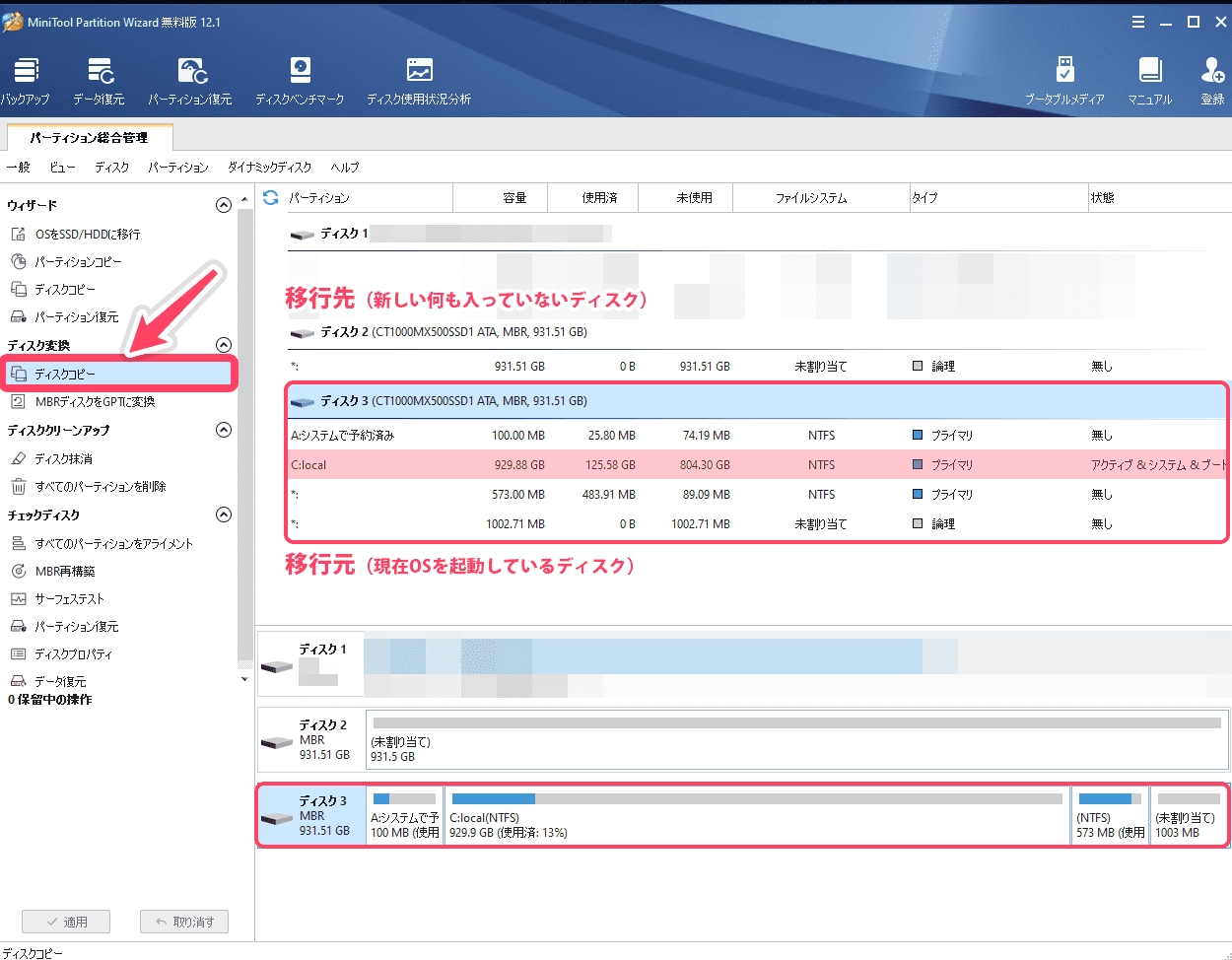This screenshot has height=960, width=1232.
Task: Open the ビュー menu
Action: tap(62, 168)
